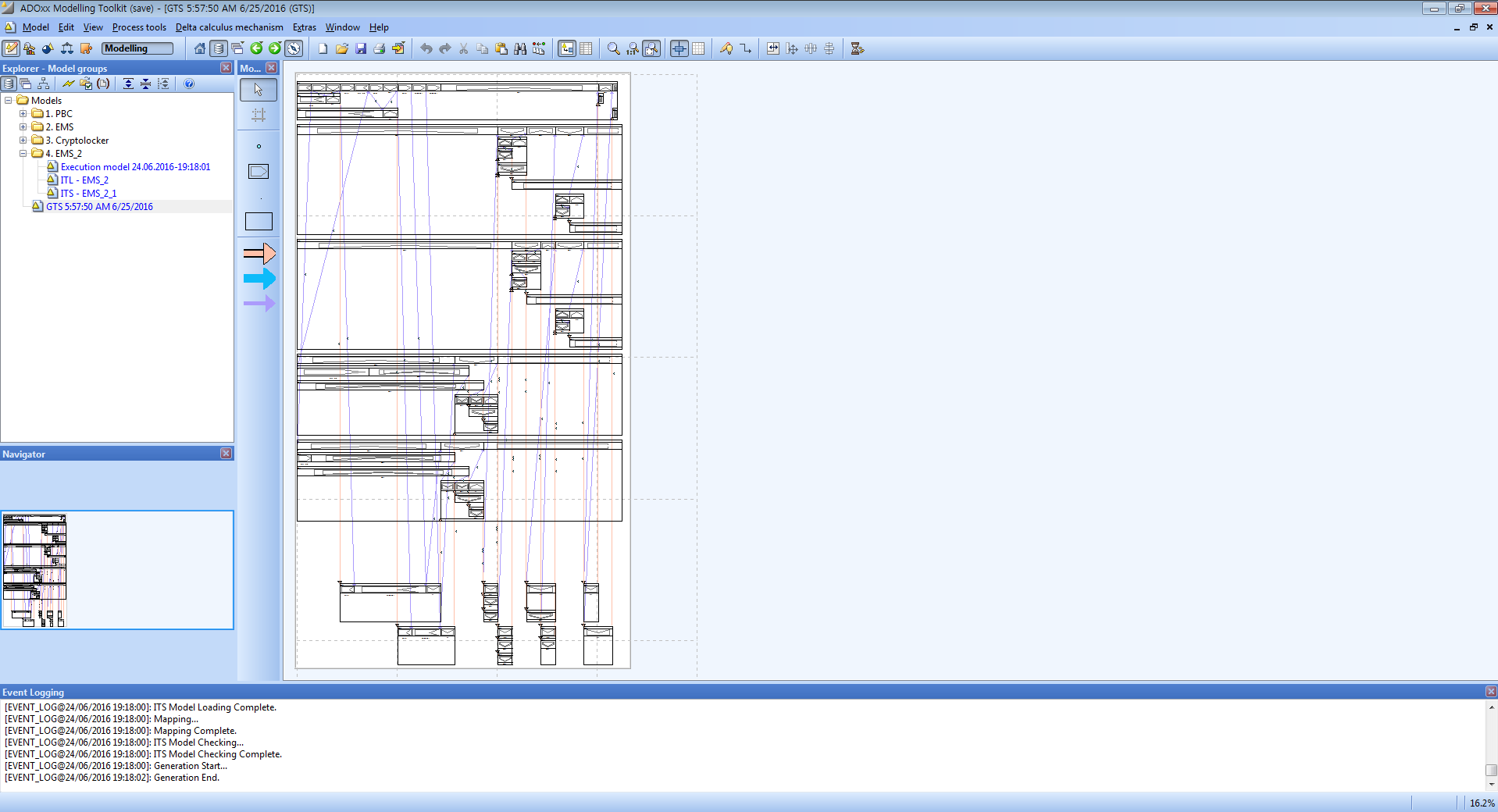1498x812 pixels.
Task: Toggle the zoom-to-fit view button
Action: [x=651, y=48]
